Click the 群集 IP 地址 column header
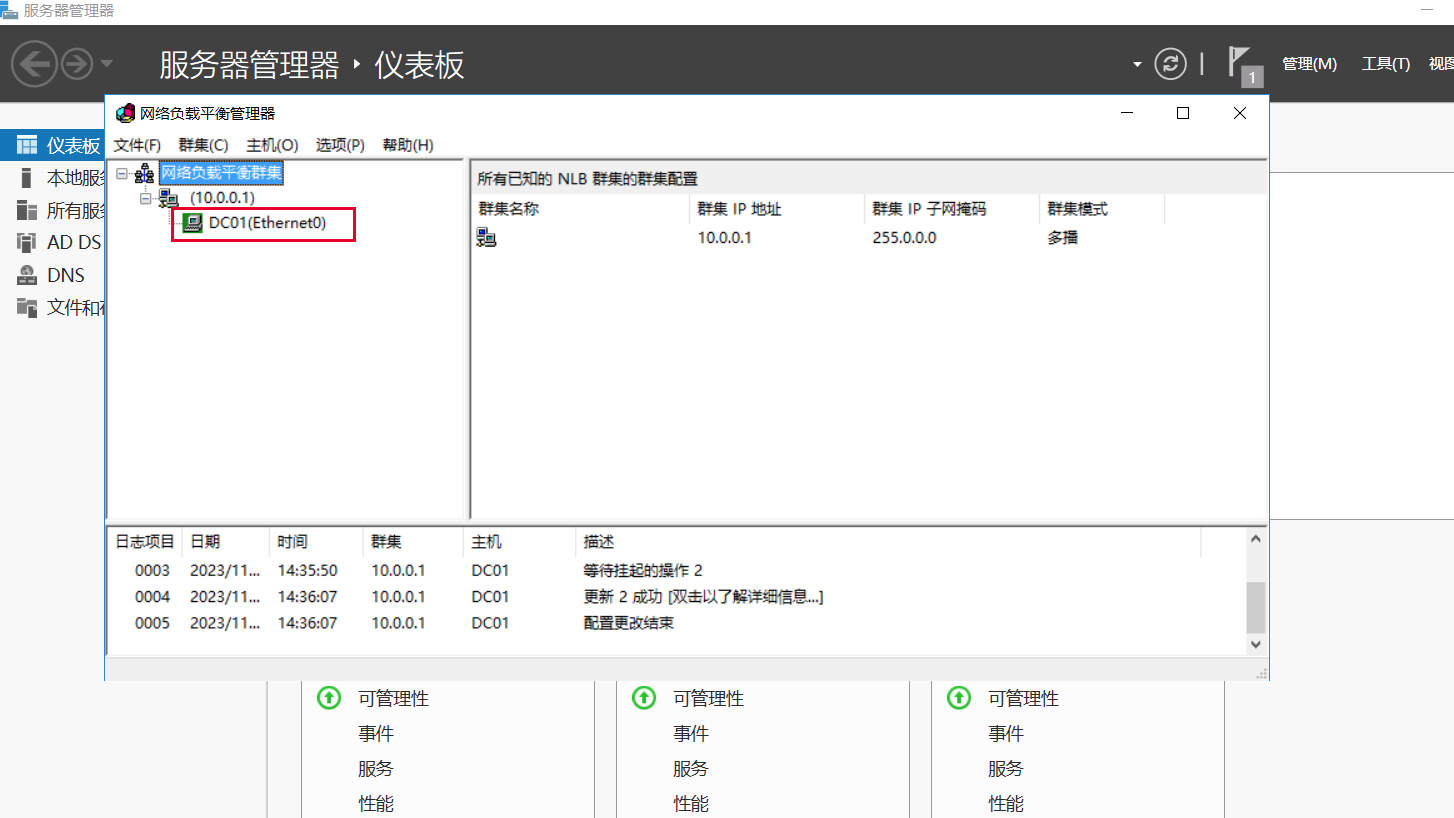Image resolution: width=1454 pixels, height=818 pixels. click(x=739, y=209)
